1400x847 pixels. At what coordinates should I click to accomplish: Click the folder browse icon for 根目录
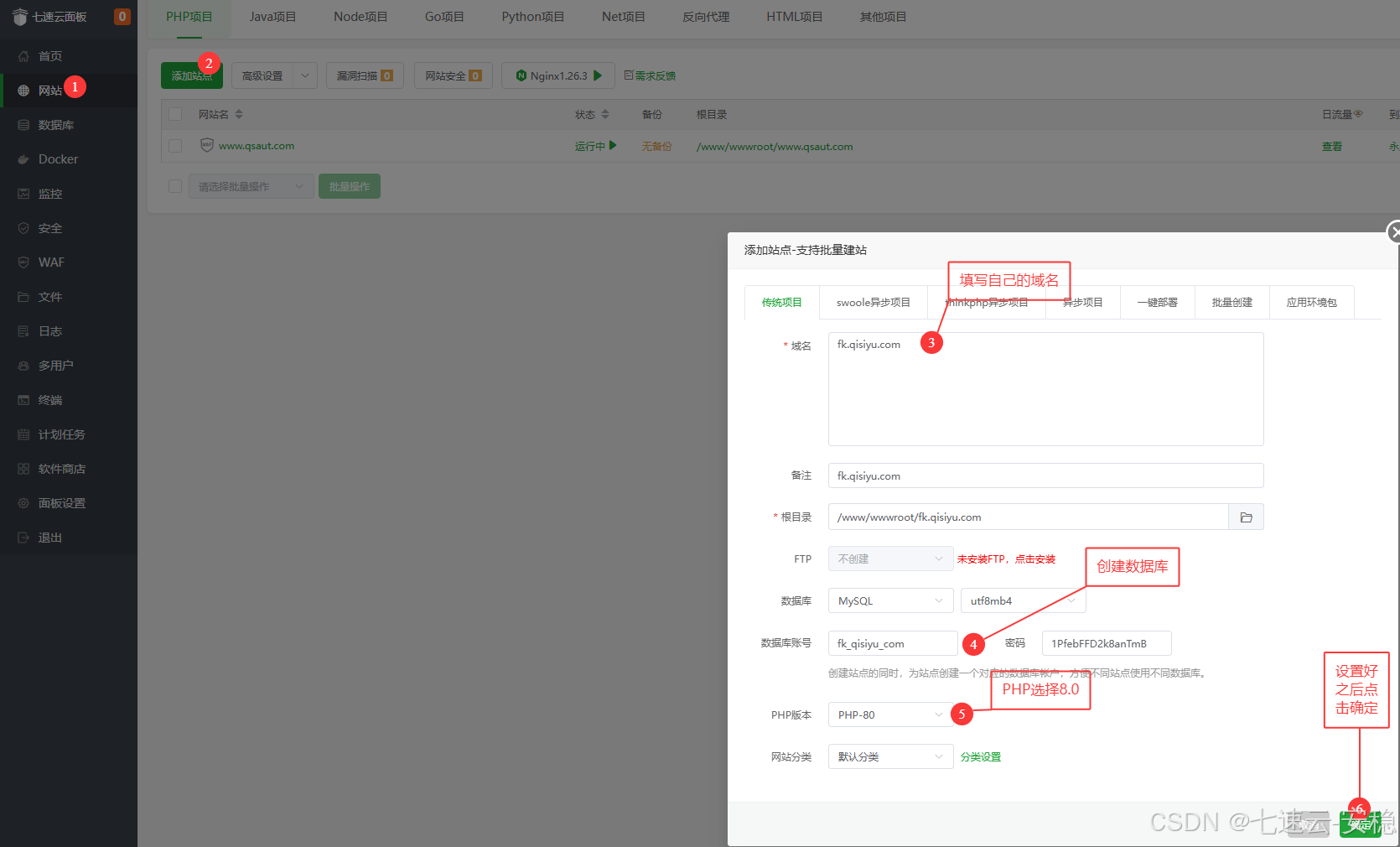click(x=1246, y=517)
